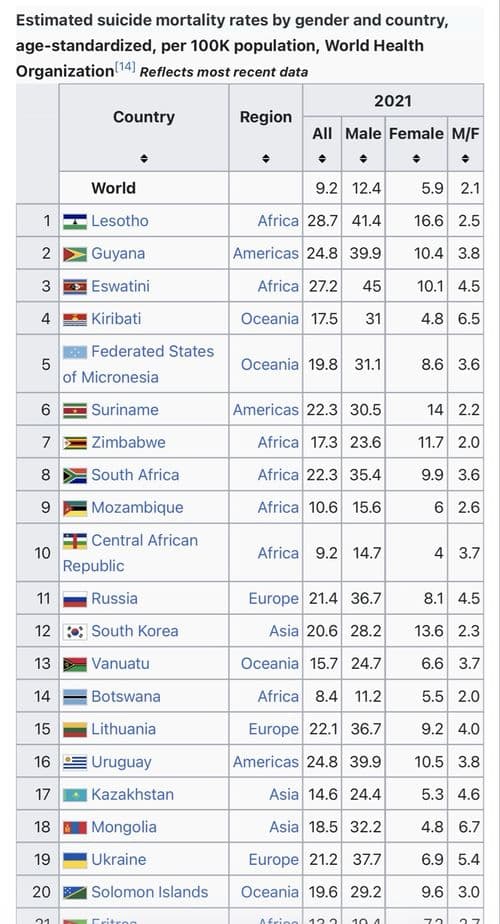
Task: Open the Oceania region link for Kiribati
Action: (x=269, y=319)
